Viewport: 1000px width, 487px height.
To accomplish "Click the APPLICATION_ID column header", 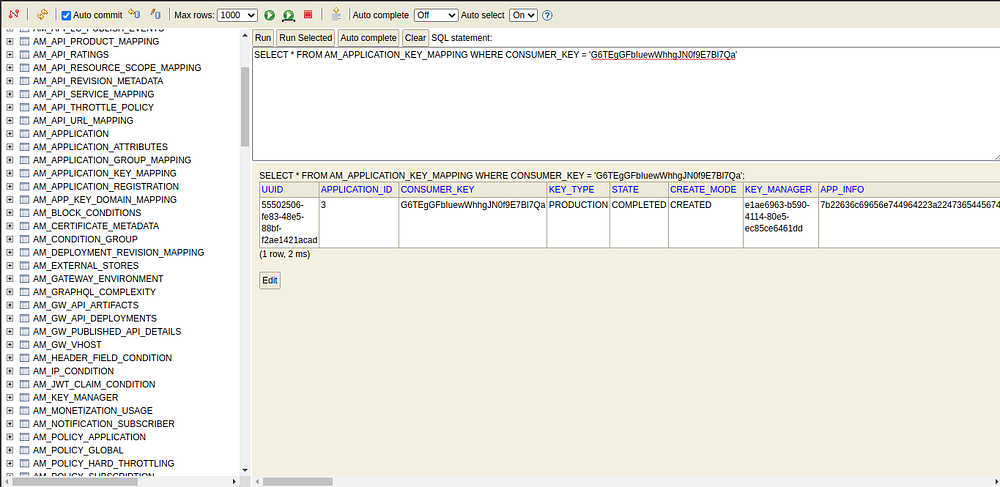I will [x=357, y=189].
